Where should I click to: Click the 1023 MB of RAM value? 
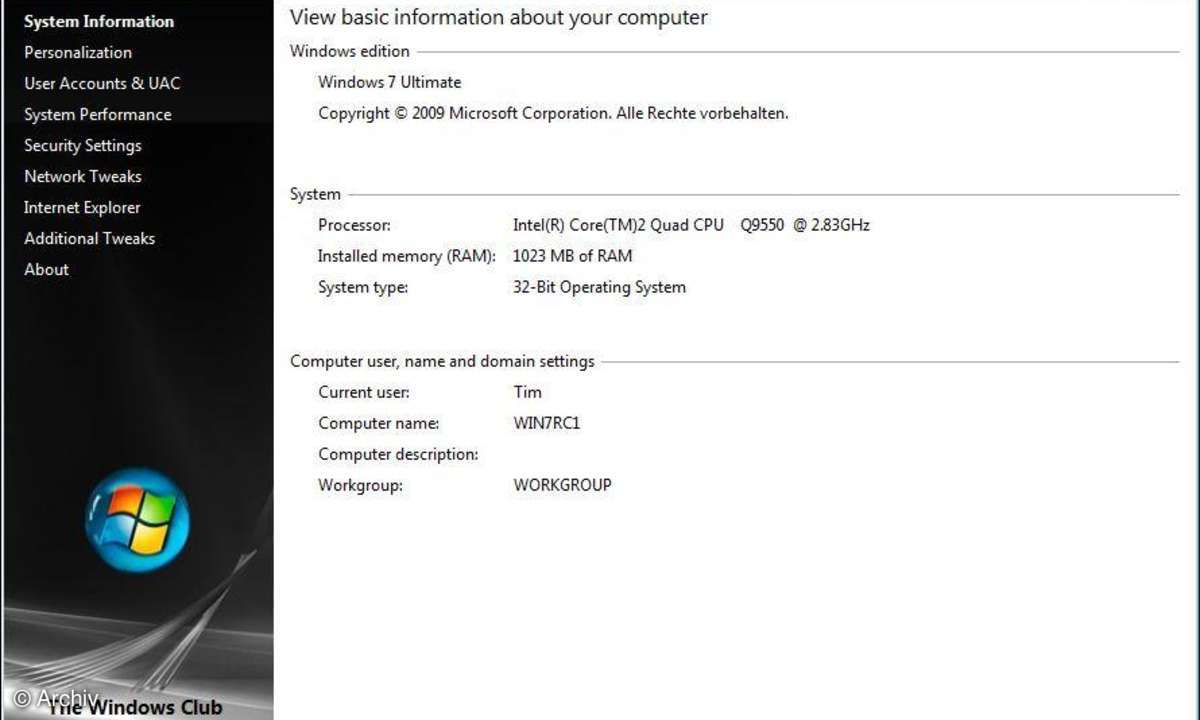573,256
